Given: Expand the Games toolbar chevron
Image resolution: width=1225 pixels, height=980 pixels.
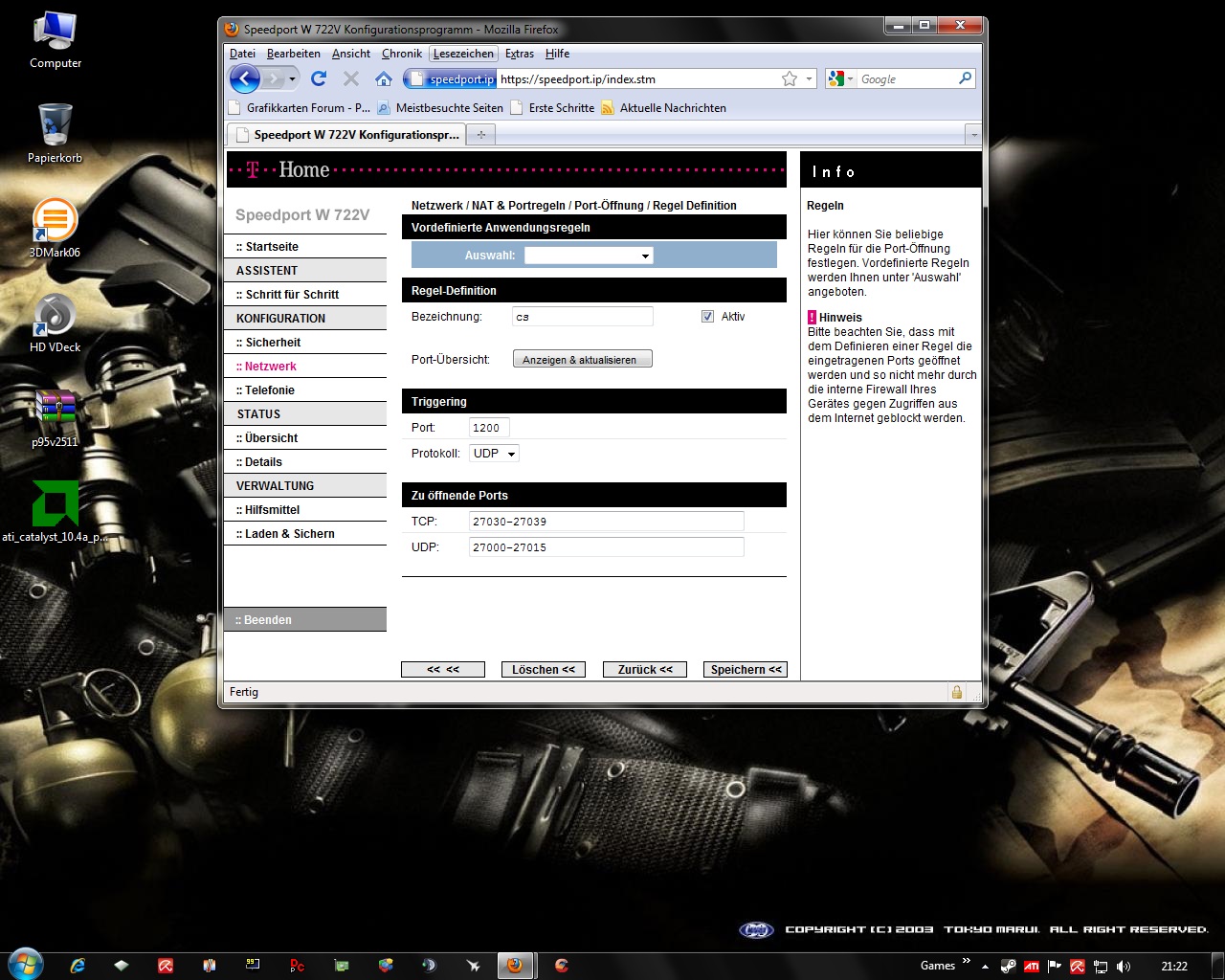Looking at the screenshot, I should click(x=967, y=961).
